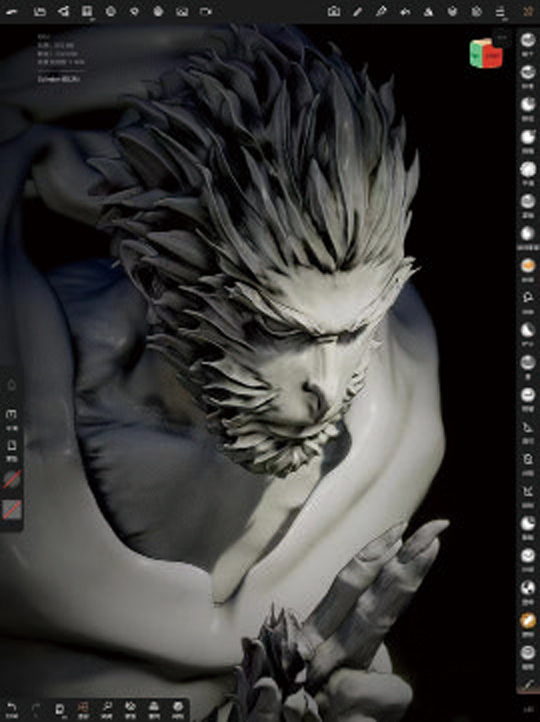Open the history curved-arrow icon in top bar

(x=405, y=12)
